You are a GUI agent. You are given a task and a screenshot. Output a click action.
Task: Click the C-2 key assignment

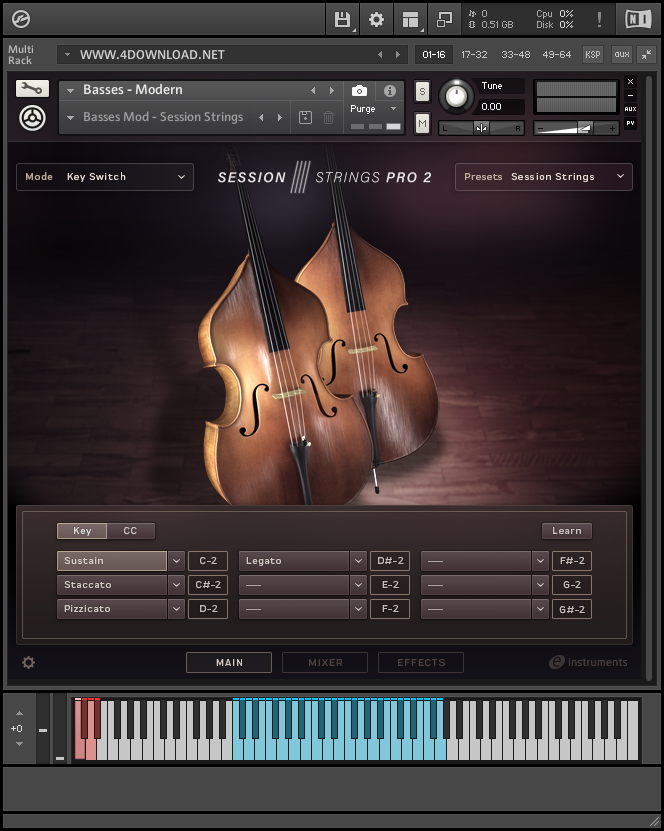208,561
